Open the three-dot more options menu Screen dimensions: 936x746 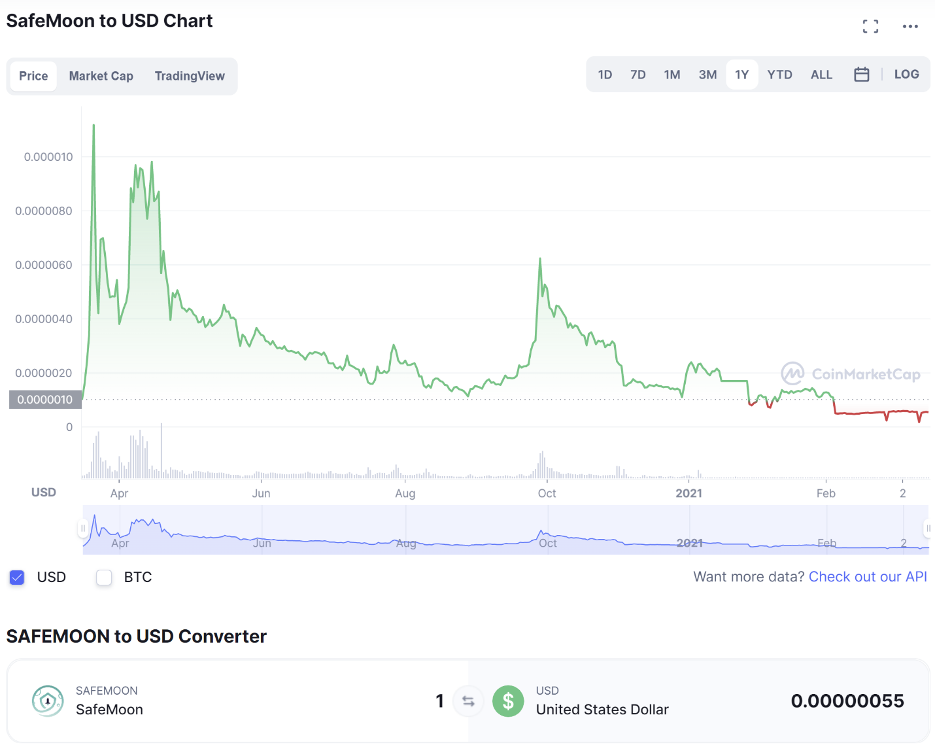910,26
